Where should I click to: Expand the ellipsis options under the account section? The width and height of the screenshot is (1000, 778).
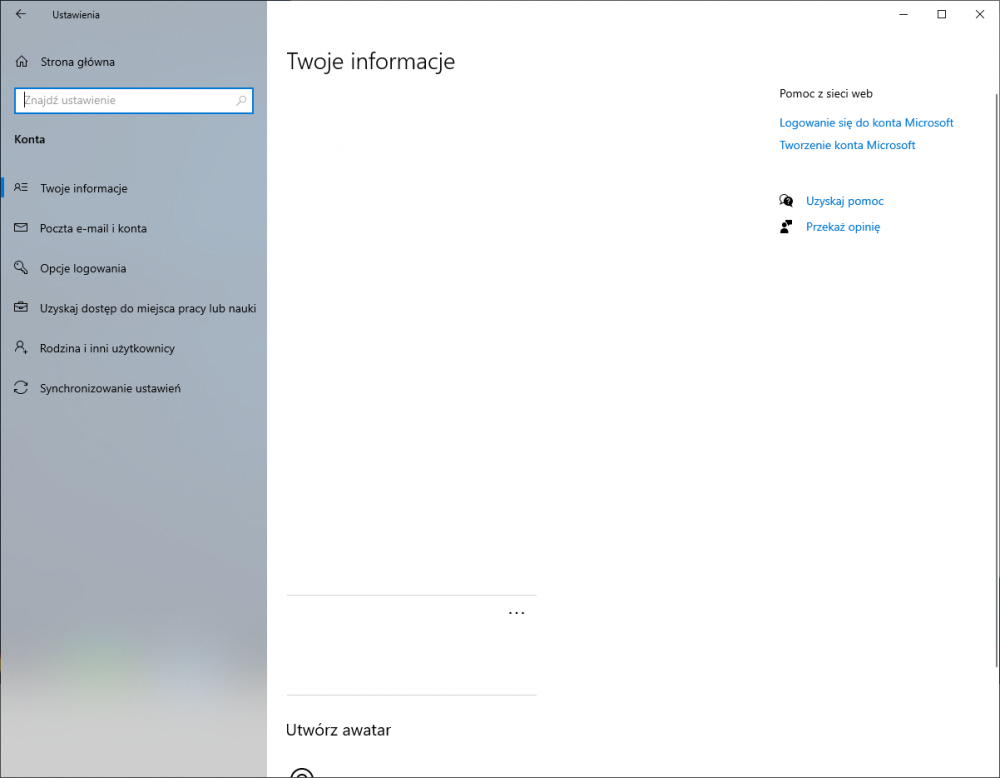[517, 612]
